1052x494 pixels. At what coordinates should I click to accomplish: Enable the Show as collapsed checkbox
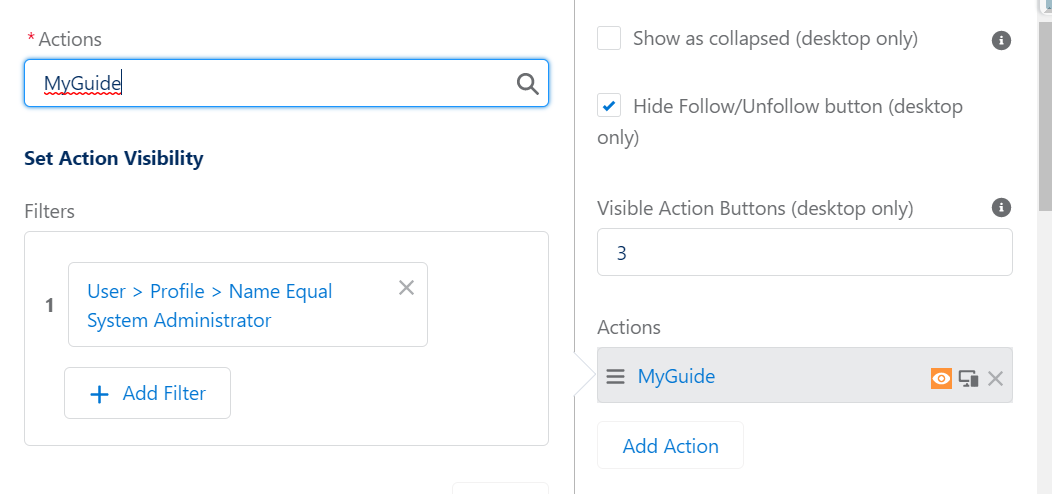pos(609,38)
